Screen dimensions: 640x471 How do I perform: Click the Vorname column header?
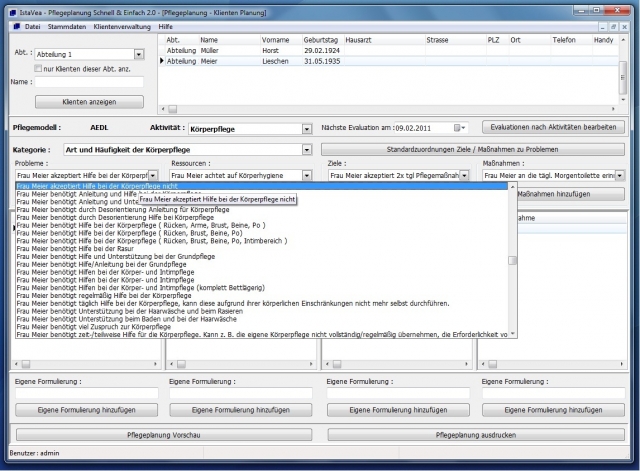click(x=281, y=40)
